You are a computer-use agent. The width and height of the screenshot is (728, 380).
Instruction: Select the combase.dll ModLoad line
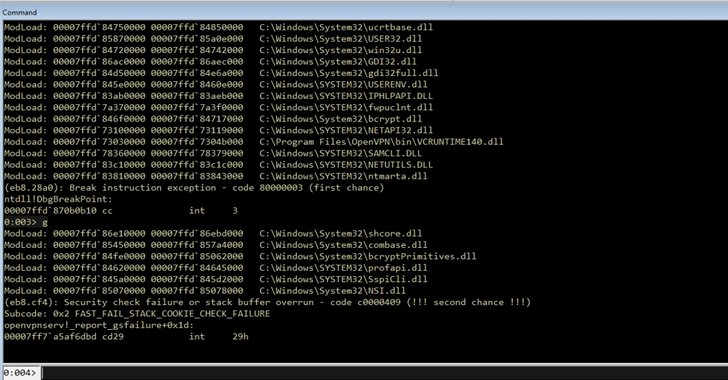click(x=215, y=245)
